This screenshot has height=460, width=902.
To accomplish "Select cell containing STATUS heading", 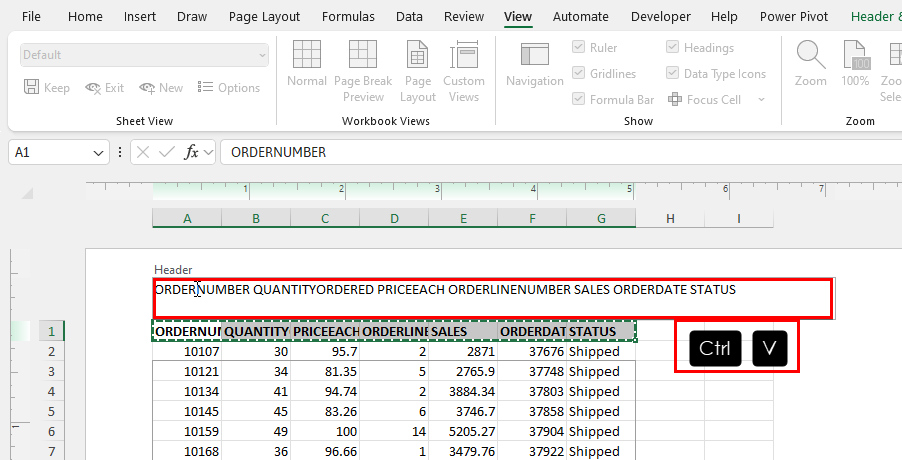I will point(601,331).
